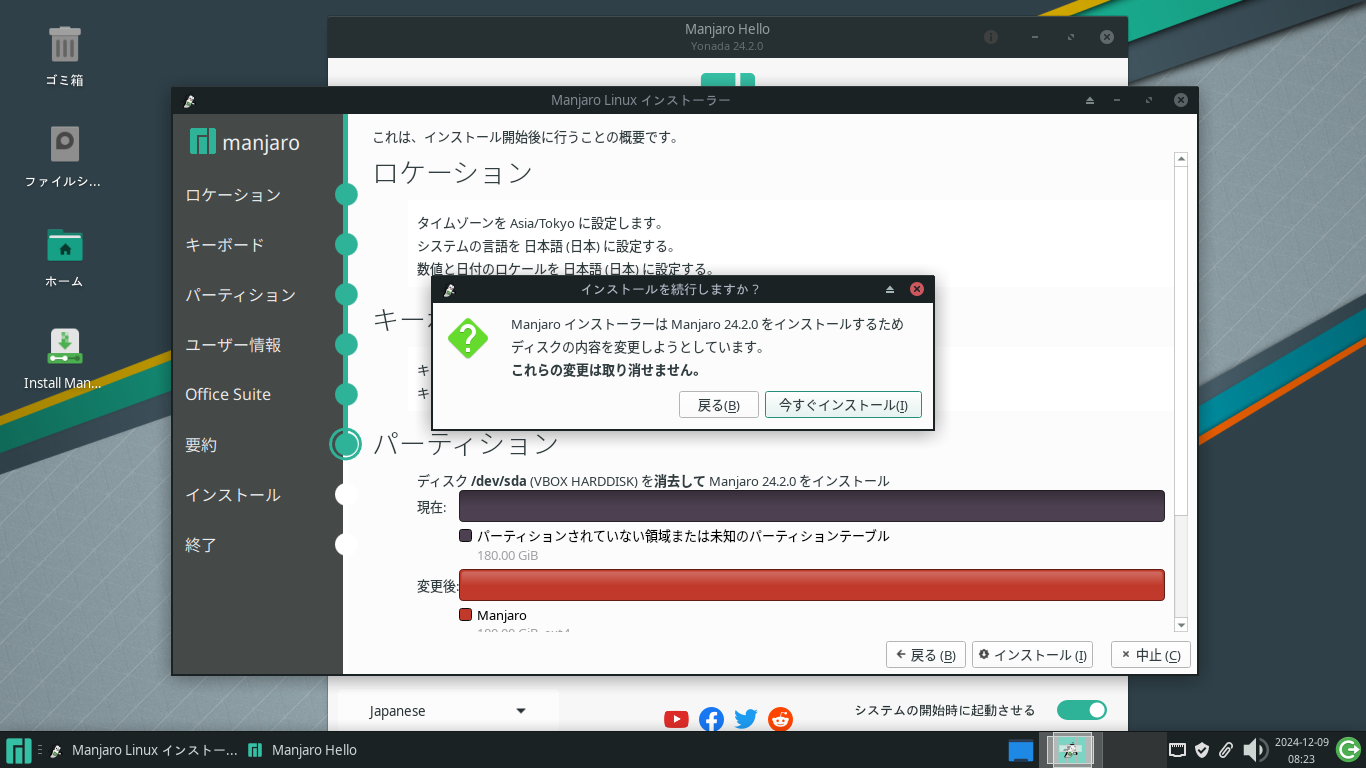The image size is (1366, 768).
Task: Click the 'ロケーション' heading in the summary
Action: point(453,173)
